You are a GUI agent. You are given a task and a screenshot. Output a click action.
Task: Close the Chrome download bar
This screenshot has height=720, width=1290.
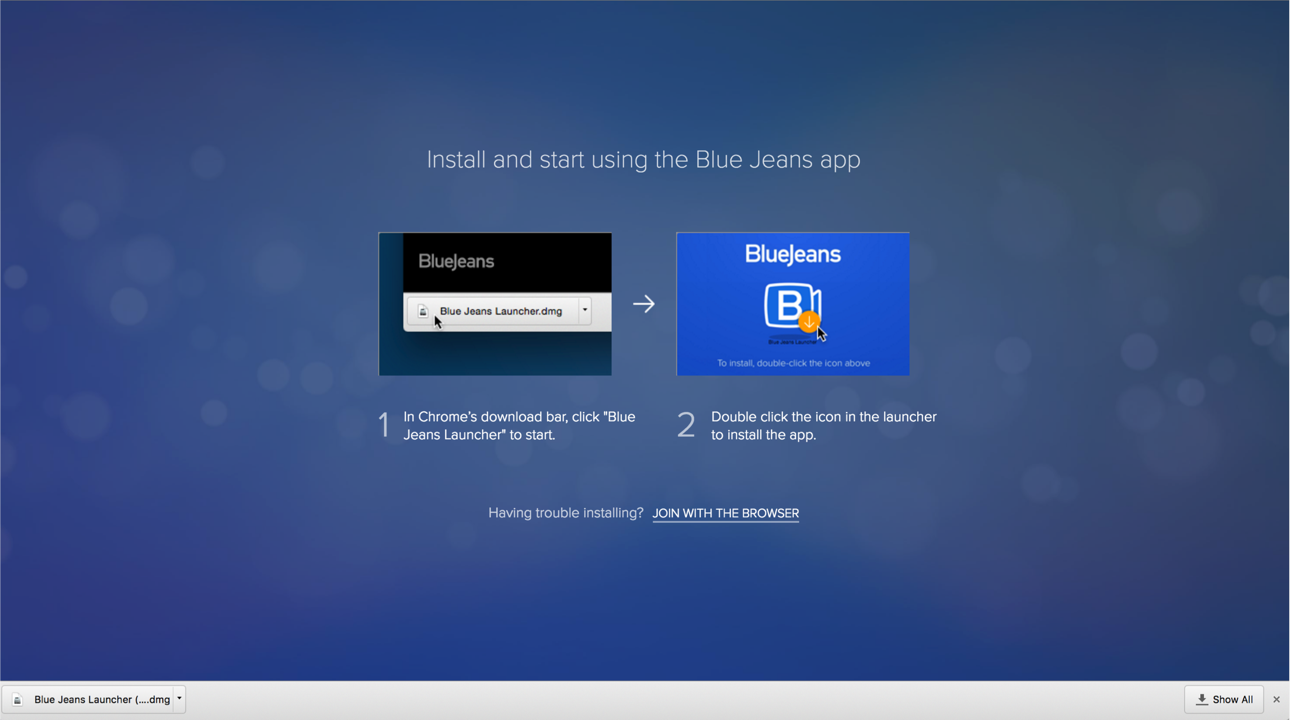pos(1276,700)
